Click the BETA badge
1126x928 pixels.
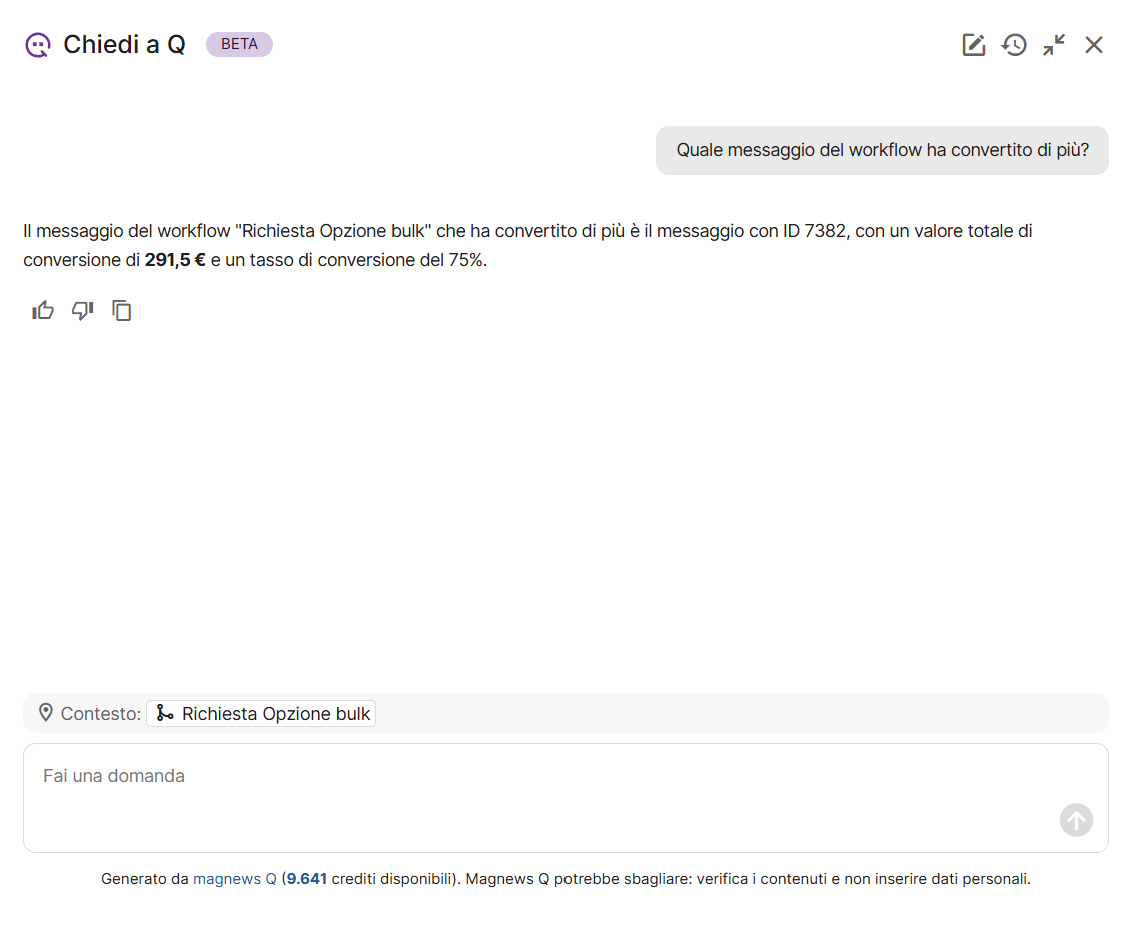click(239, 44)
